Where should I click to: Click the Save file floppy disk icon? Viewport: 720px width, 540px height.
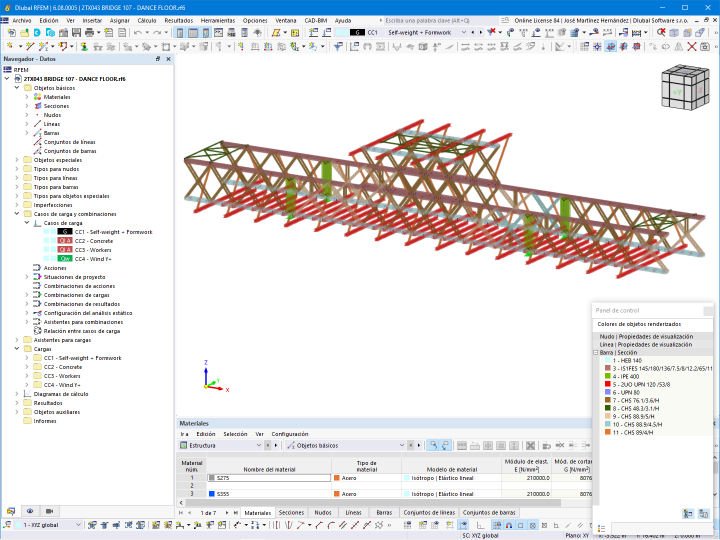tap(76, 33)
